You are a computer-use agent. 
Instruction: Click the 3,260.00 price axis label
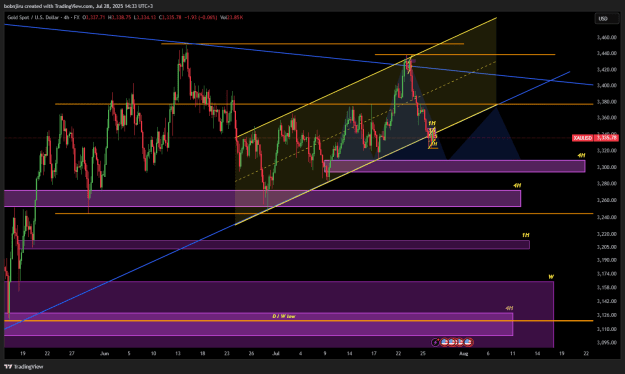(607, 200)
